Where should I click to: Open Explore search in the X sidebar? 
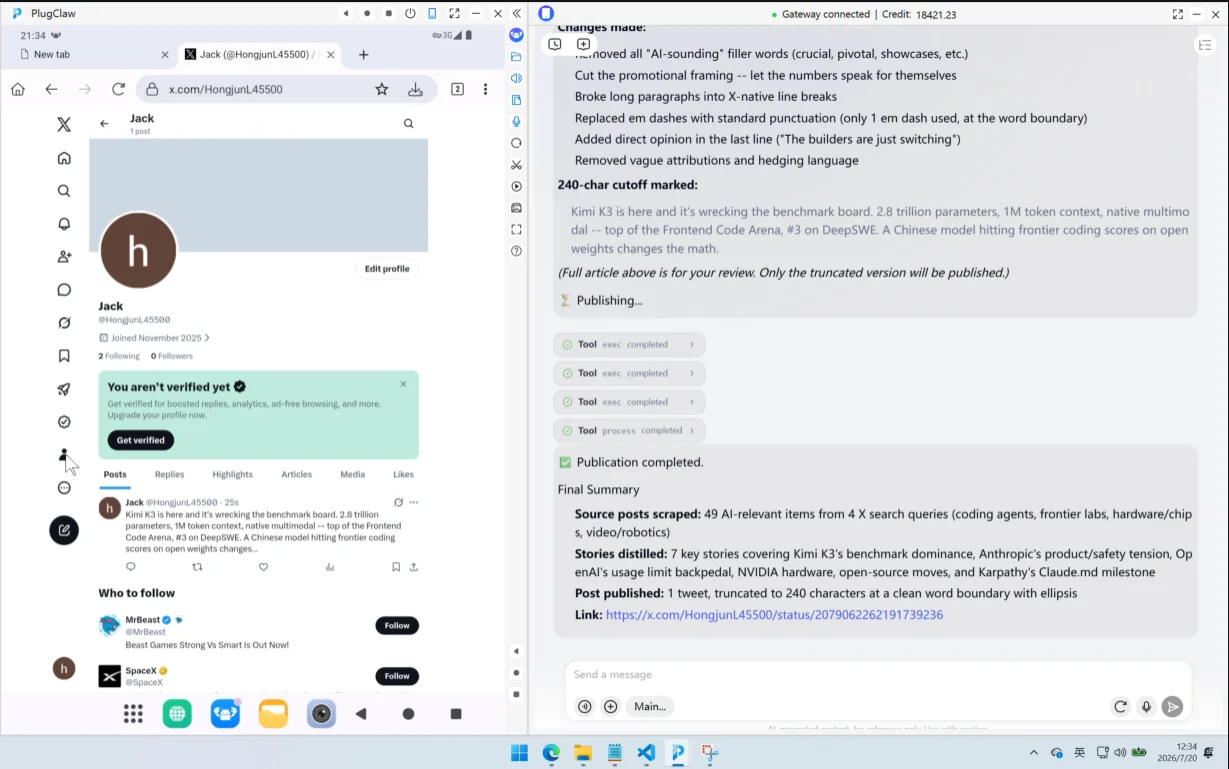(64, 191)
